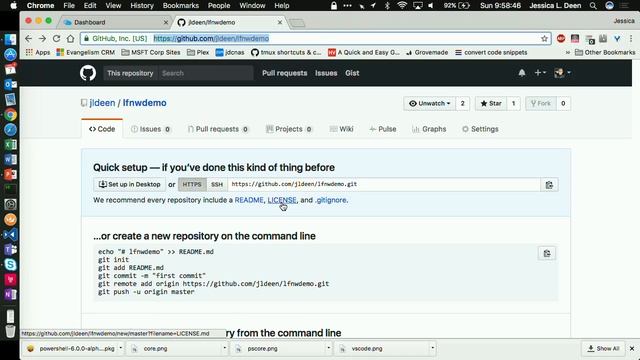Switch to the Code tab
The height and width of the screenshot is (360, 640).
pos(102,129)
